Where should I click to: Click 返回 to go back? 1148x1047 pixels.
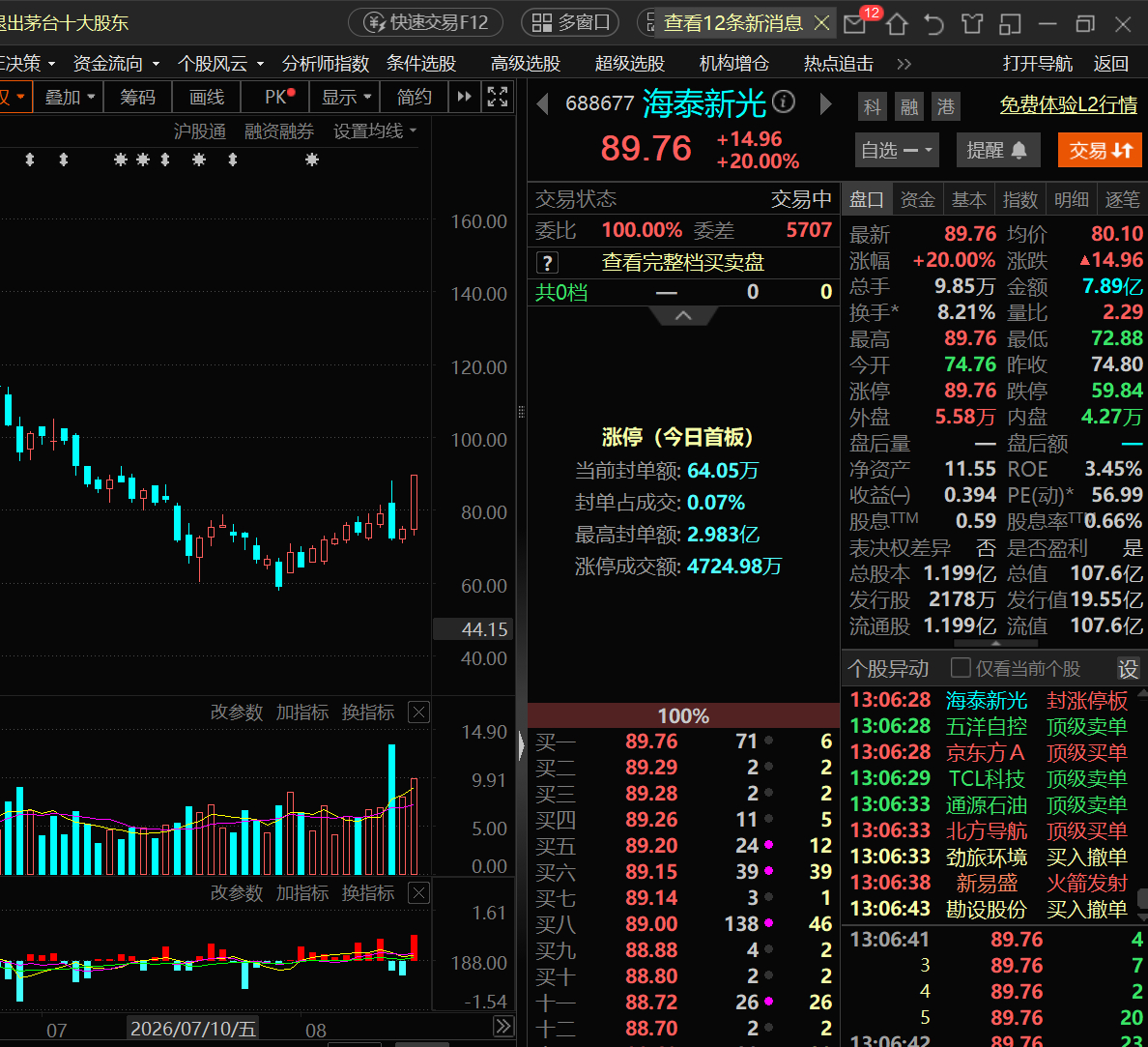pyautogui.click(x=1110, y=64)
